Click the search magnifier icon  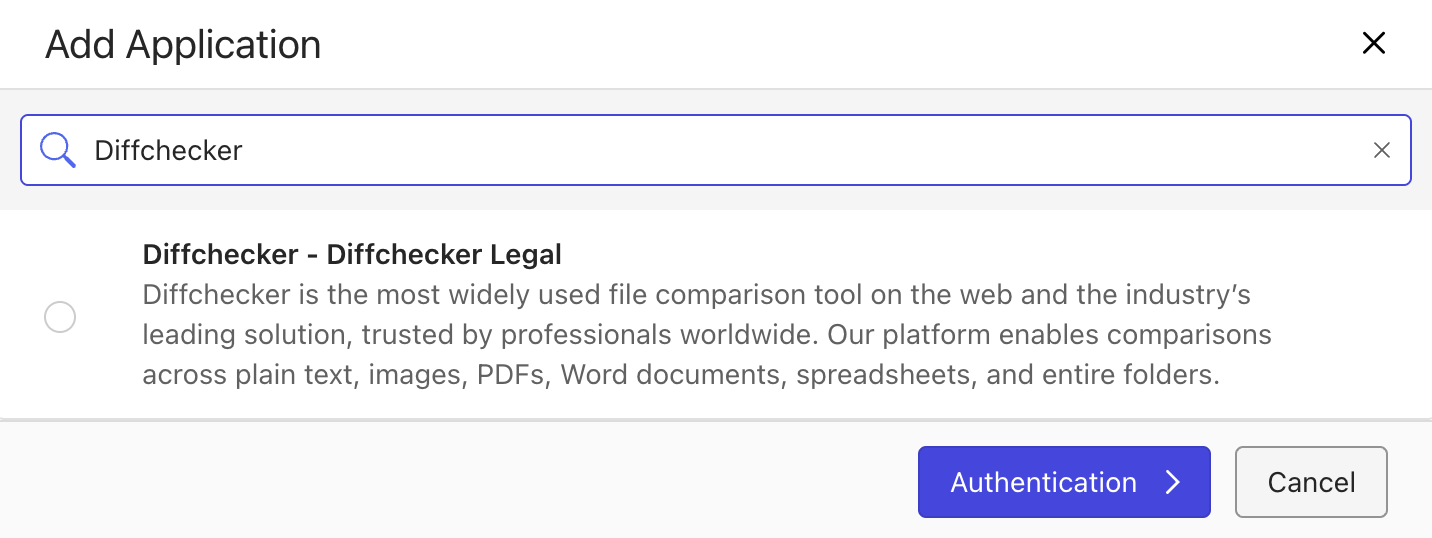click(x=58, y=150)
